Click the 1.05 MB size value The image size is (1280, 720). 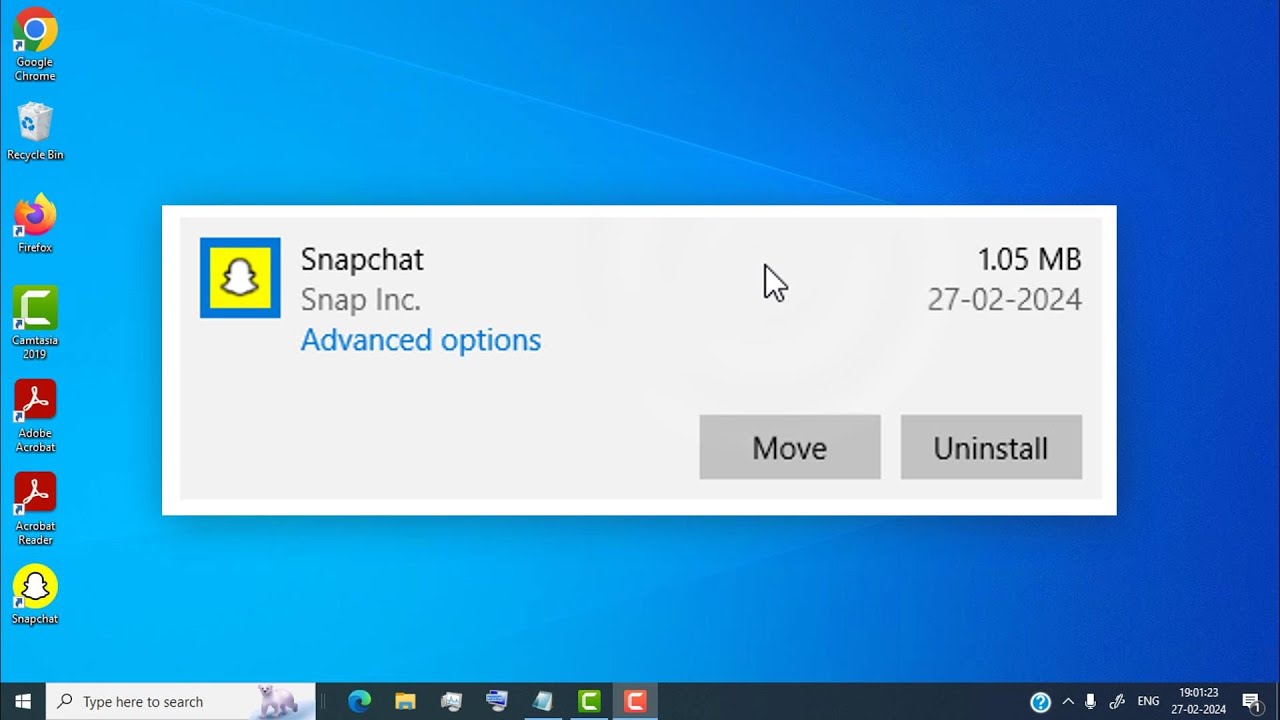[1030, 259]
